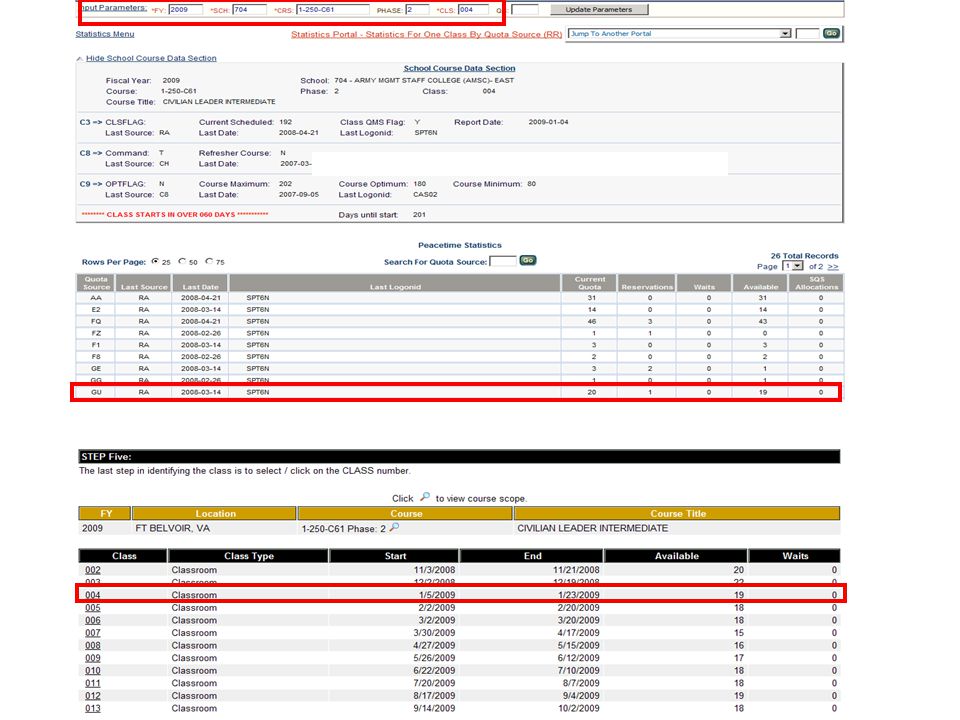Click the FZ quota source cell
This screenshot has height=720, width=960.
coord(96,333)
